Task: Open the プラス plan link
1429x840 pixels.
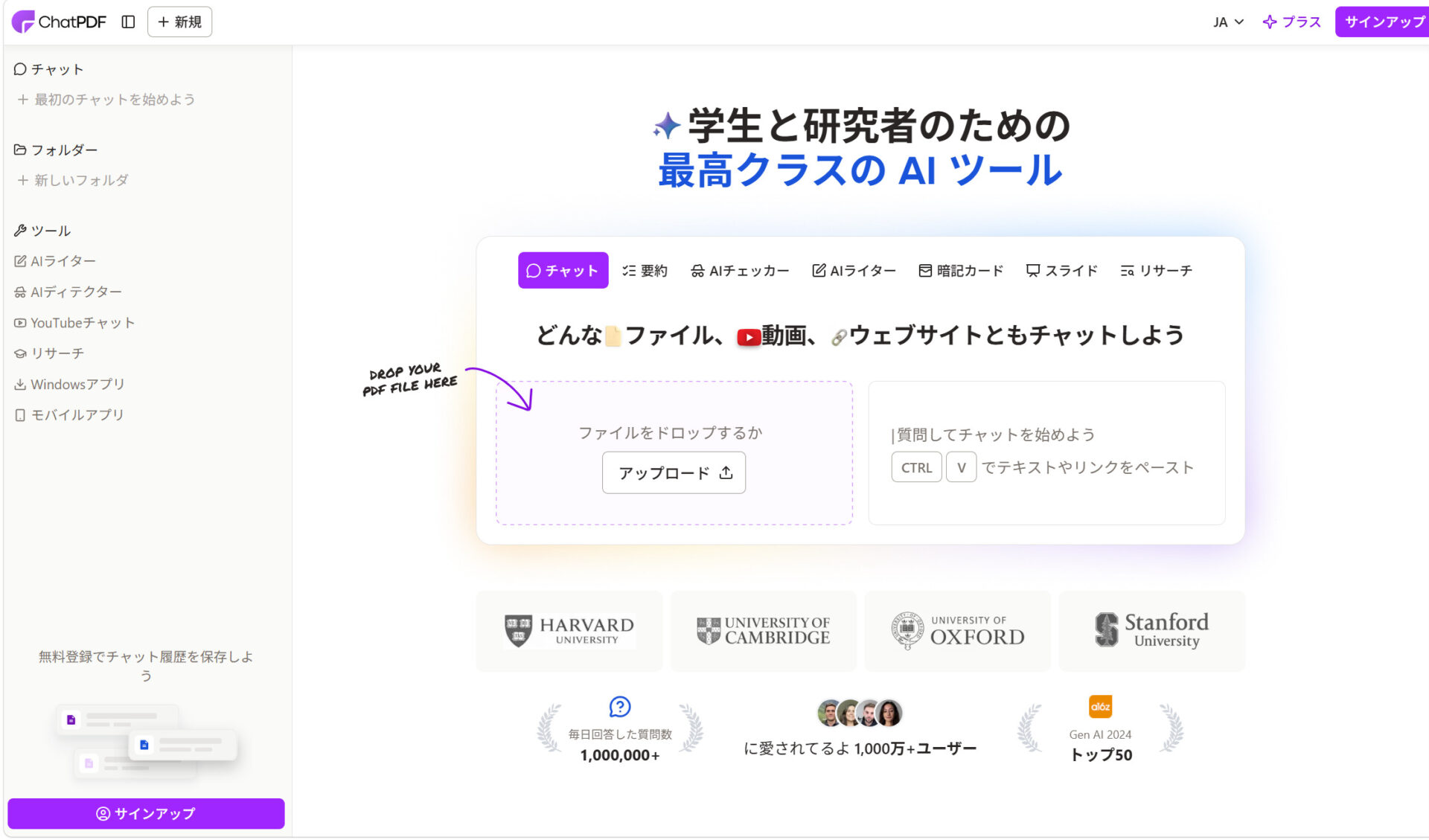Action: pos(1292,22)
